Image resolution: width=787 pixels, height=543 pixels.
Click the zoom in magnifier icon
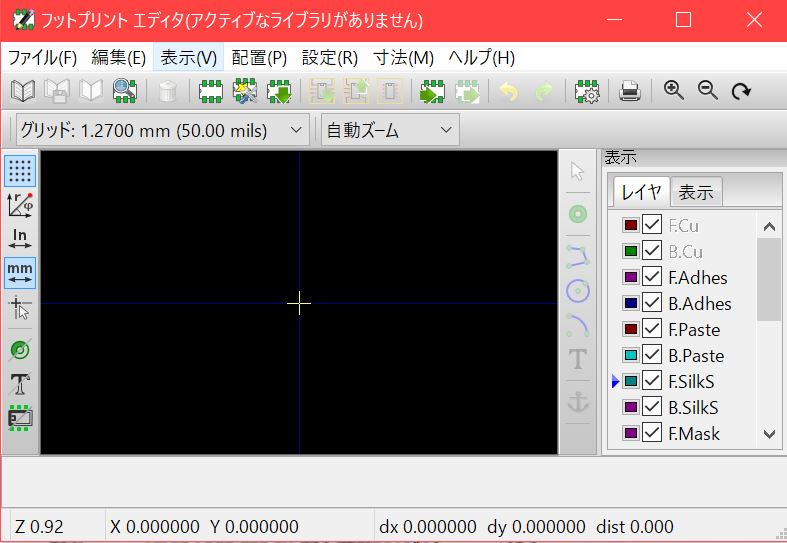[x=673, y=91]
